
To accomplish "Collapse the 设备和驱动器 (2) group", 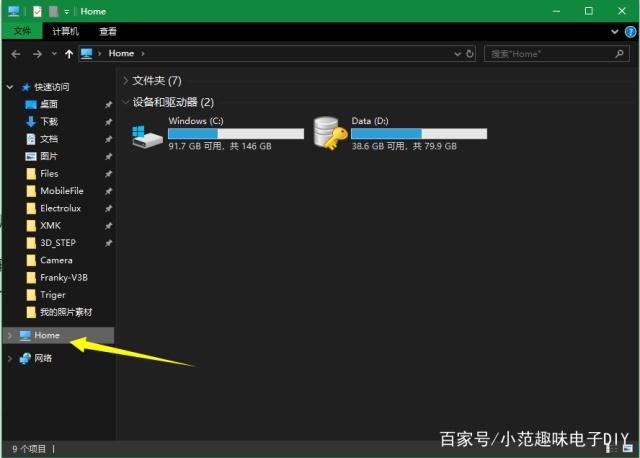I will click(126, 102).
